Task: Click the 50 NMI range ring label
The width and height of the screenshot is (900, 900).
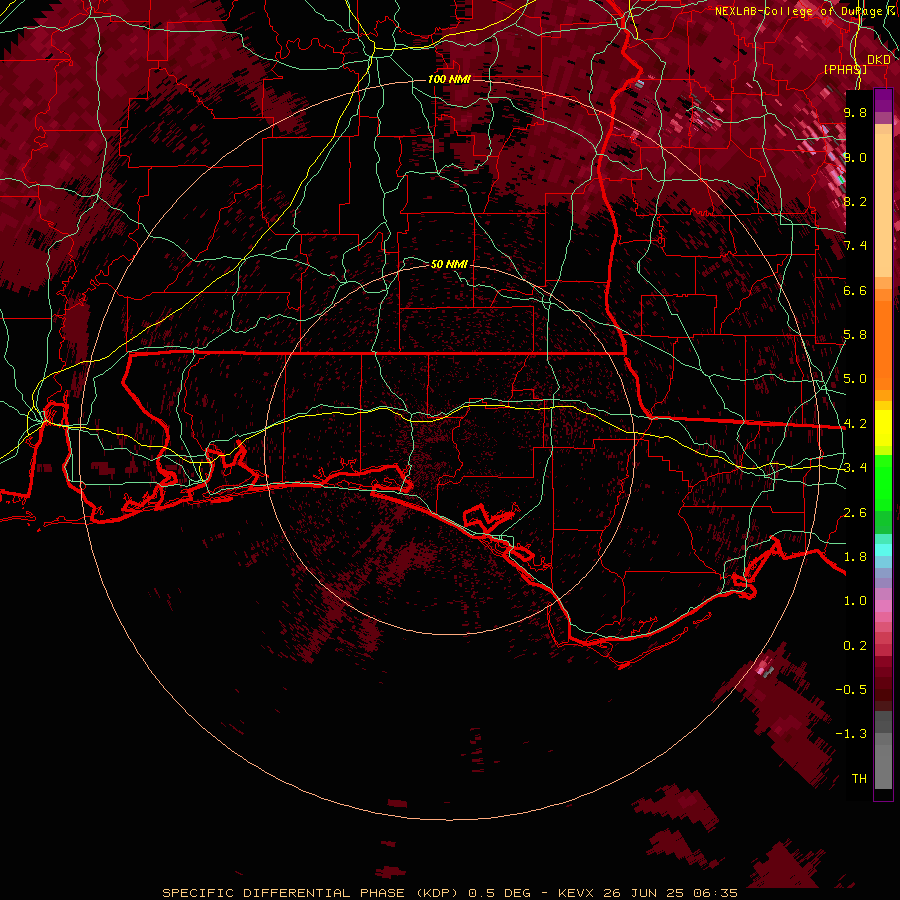Action: [449, 264]
